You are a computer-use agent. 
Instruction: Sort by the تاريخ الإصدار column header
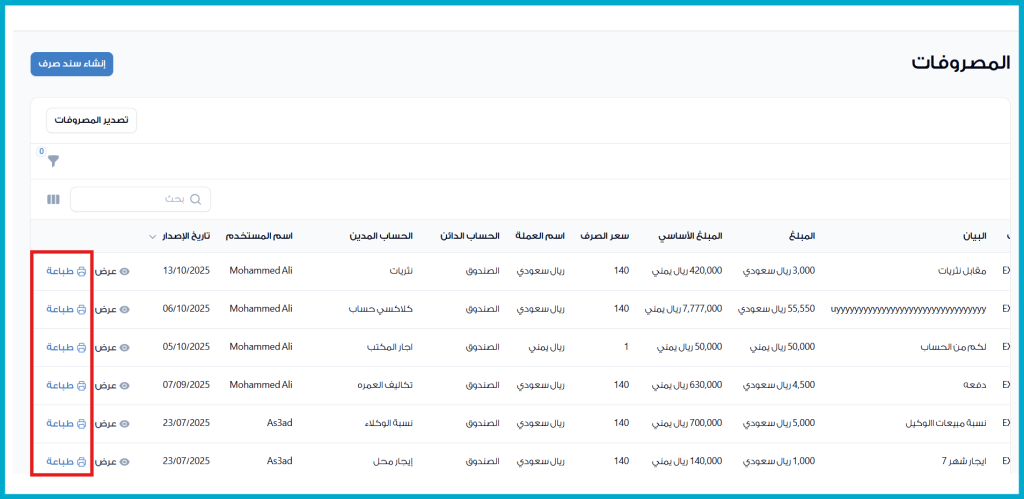(185, 236)
